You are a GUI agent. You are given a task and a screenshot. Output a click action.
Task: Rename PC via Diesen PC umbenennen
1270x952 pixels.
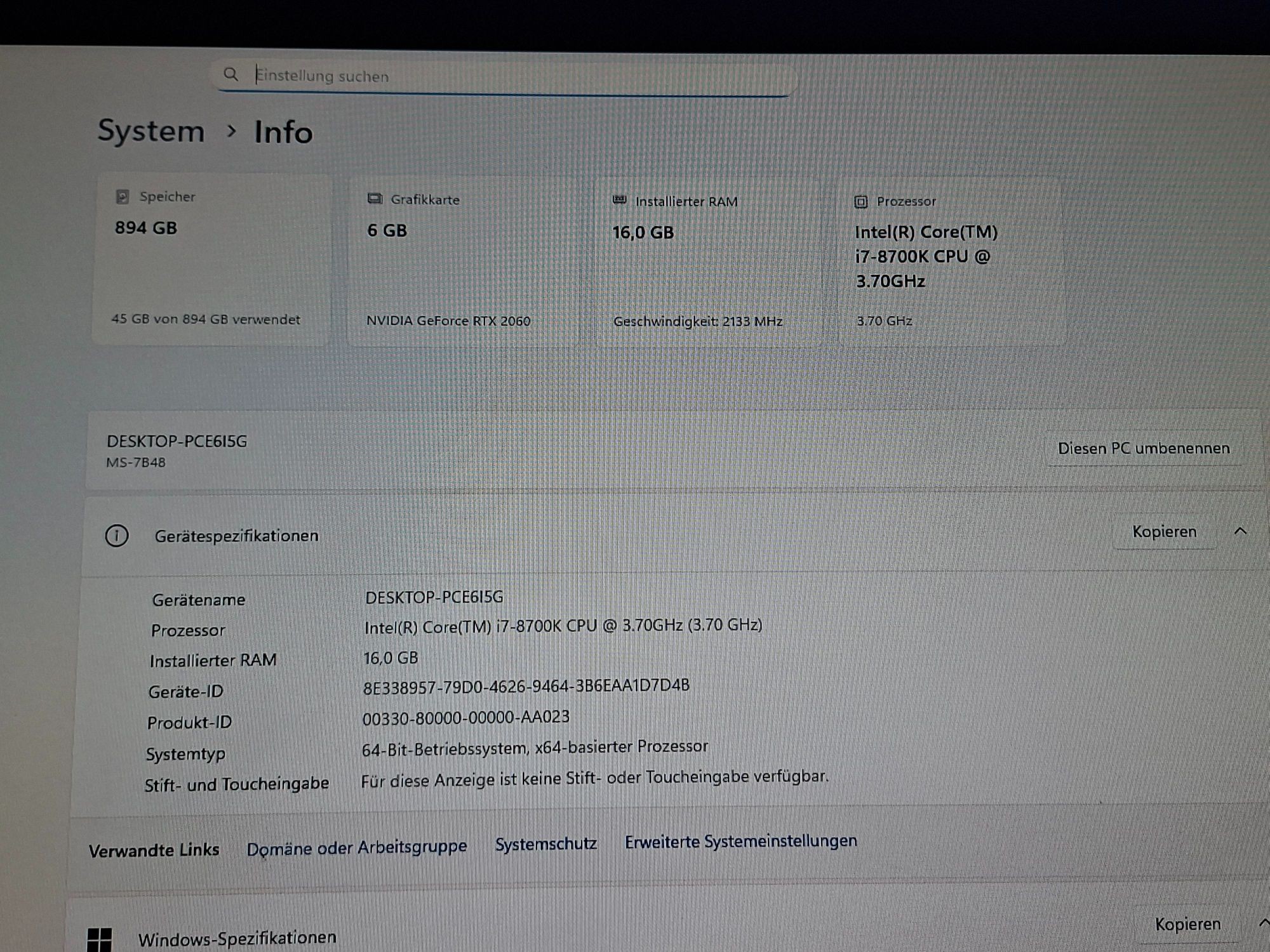(x=1143, y=449)
